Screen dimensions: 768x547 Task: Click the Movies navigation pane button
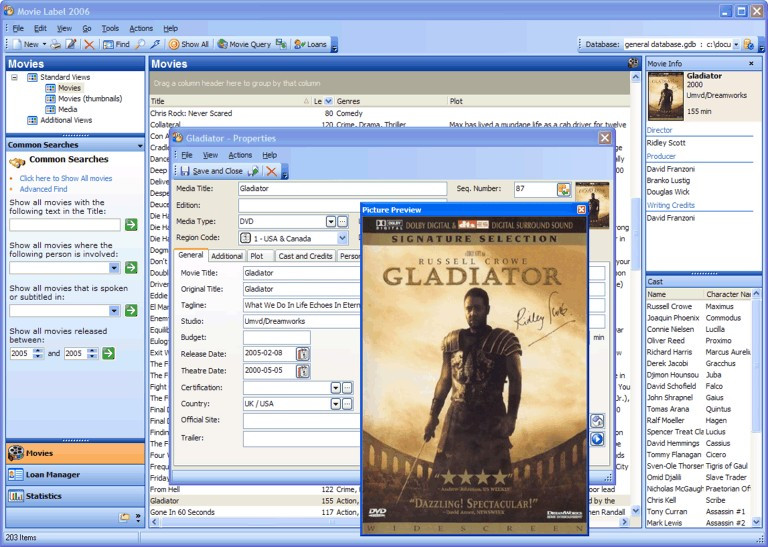pyautogui.click(x=75, y=453)
